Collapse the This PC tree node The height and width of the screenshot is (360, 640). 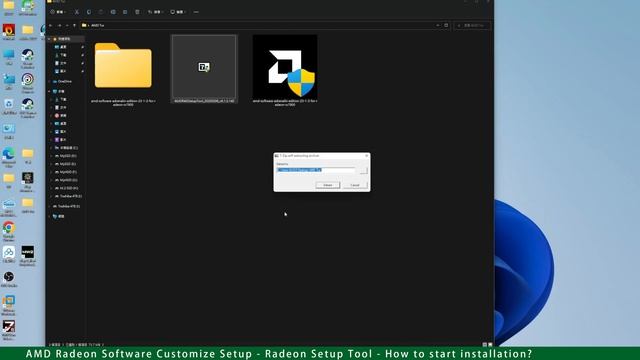50,91
